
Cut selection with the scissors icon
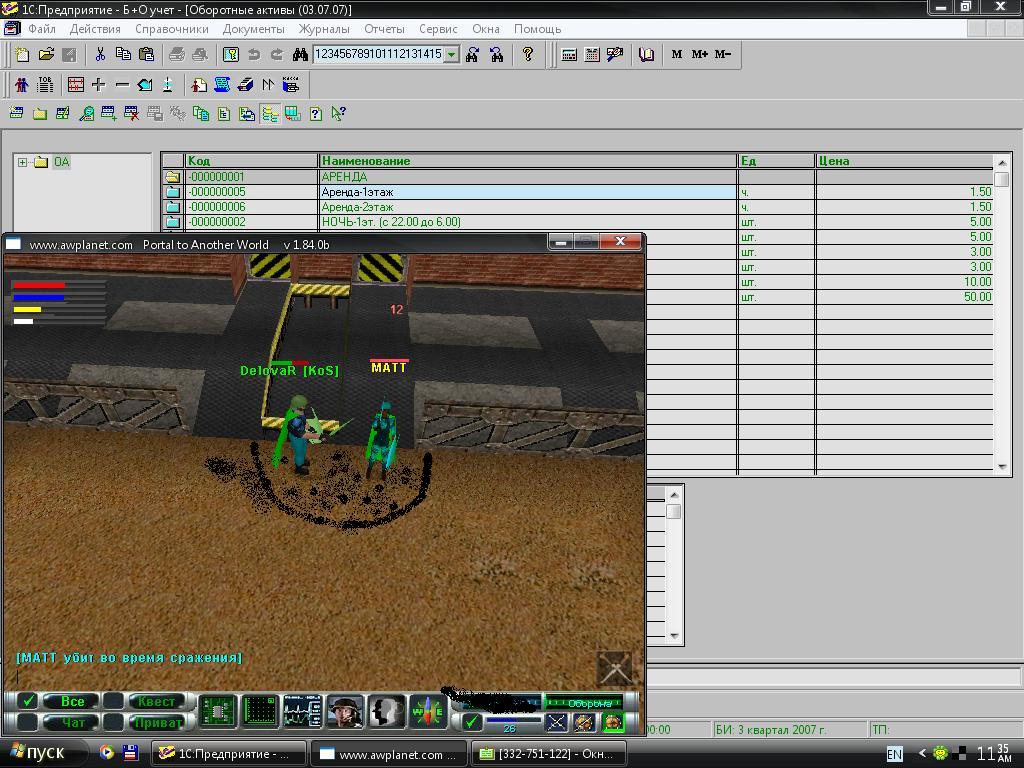(100, 55)
